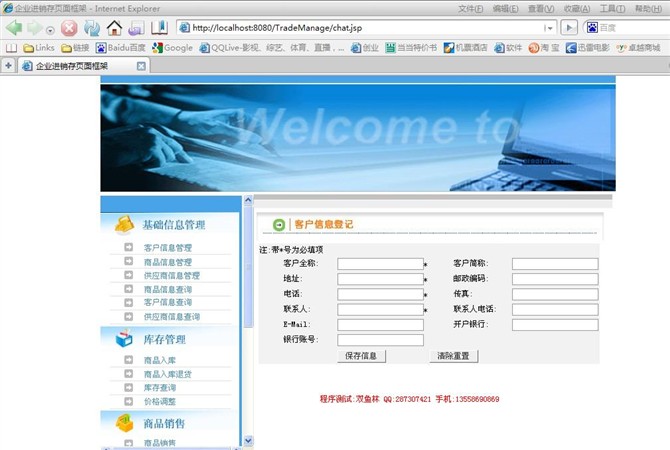Open the 软件 bookmark

[508, 48]
